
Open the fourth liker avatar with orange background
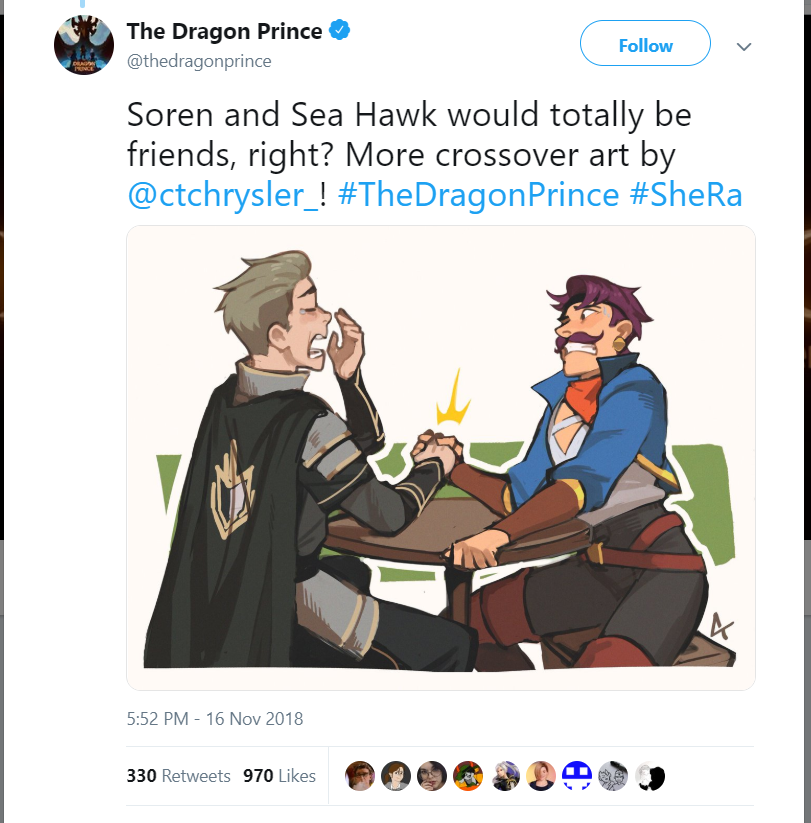[x=468, y=776]
